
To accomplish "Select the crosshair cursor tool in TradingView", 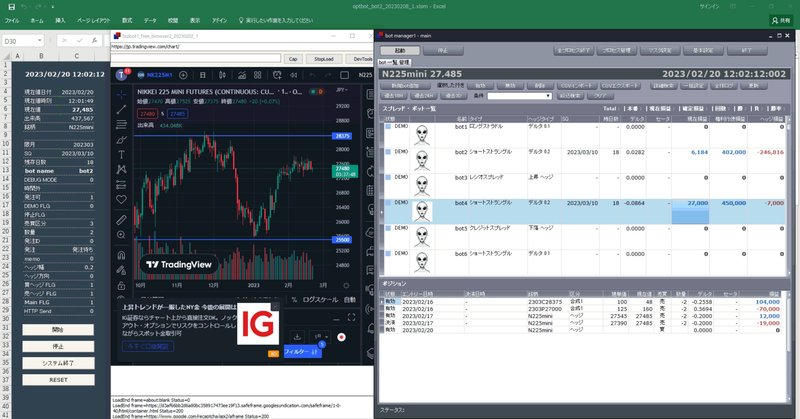I will [121, 94].
